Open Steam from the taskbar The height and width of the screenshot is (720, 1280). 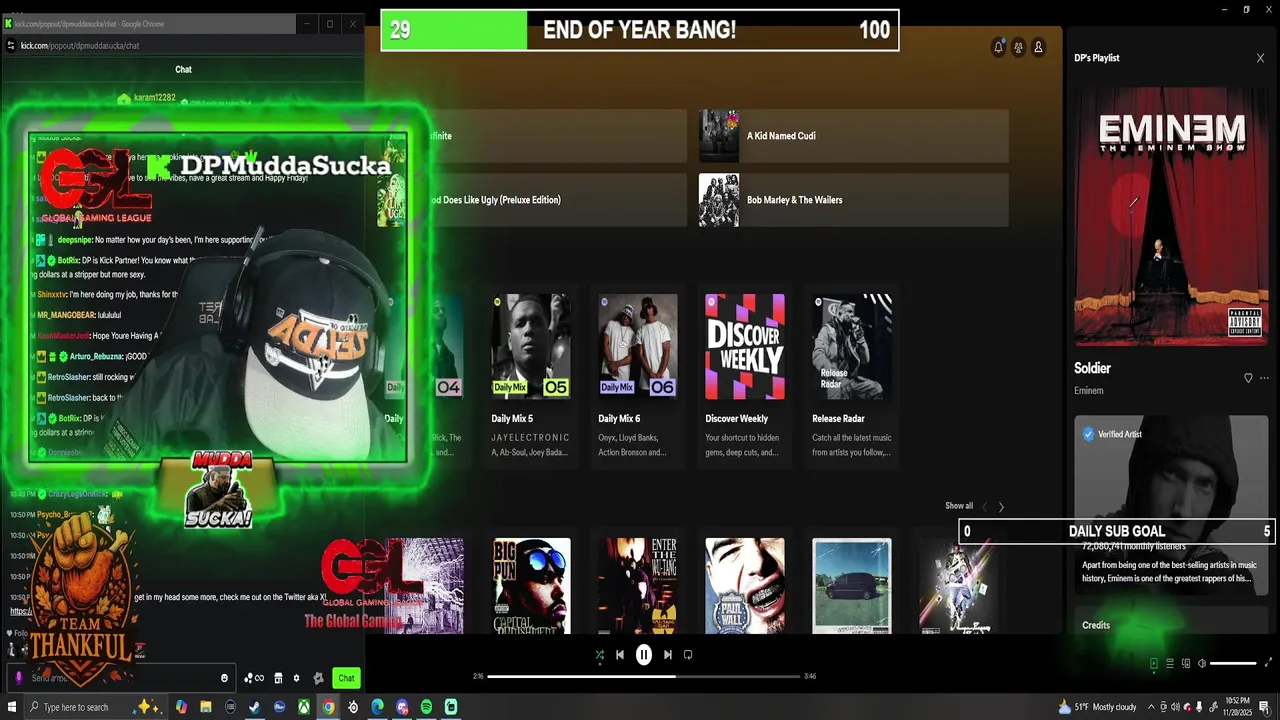coord(255,707)
